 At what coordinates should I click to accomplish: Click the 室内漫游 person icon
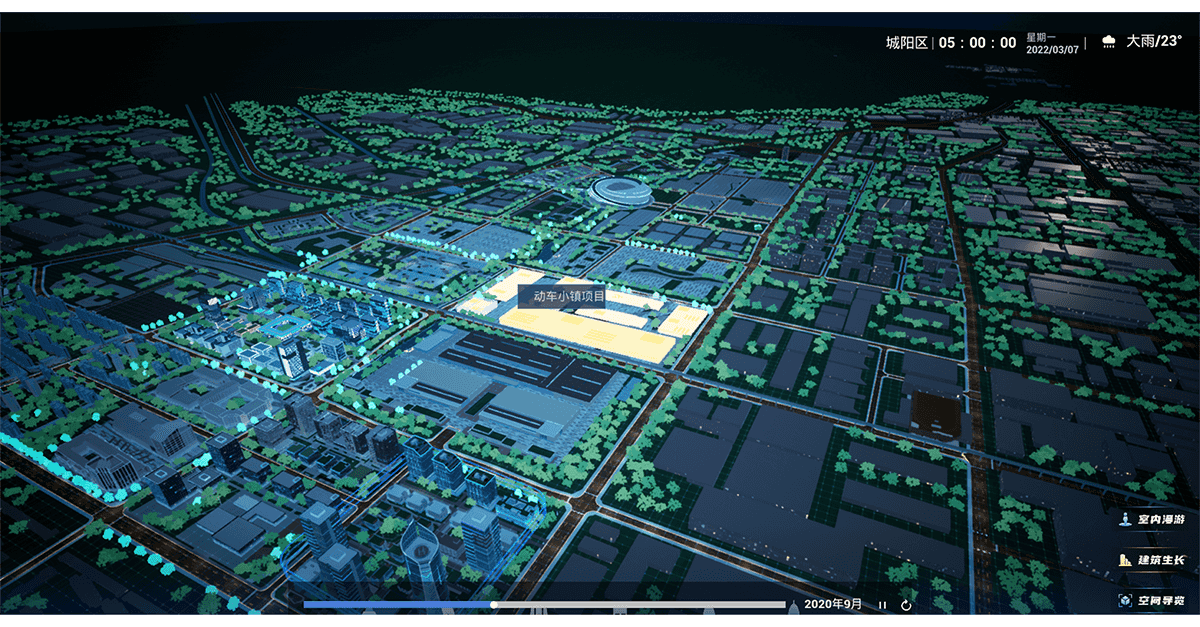coord(1125,519)
